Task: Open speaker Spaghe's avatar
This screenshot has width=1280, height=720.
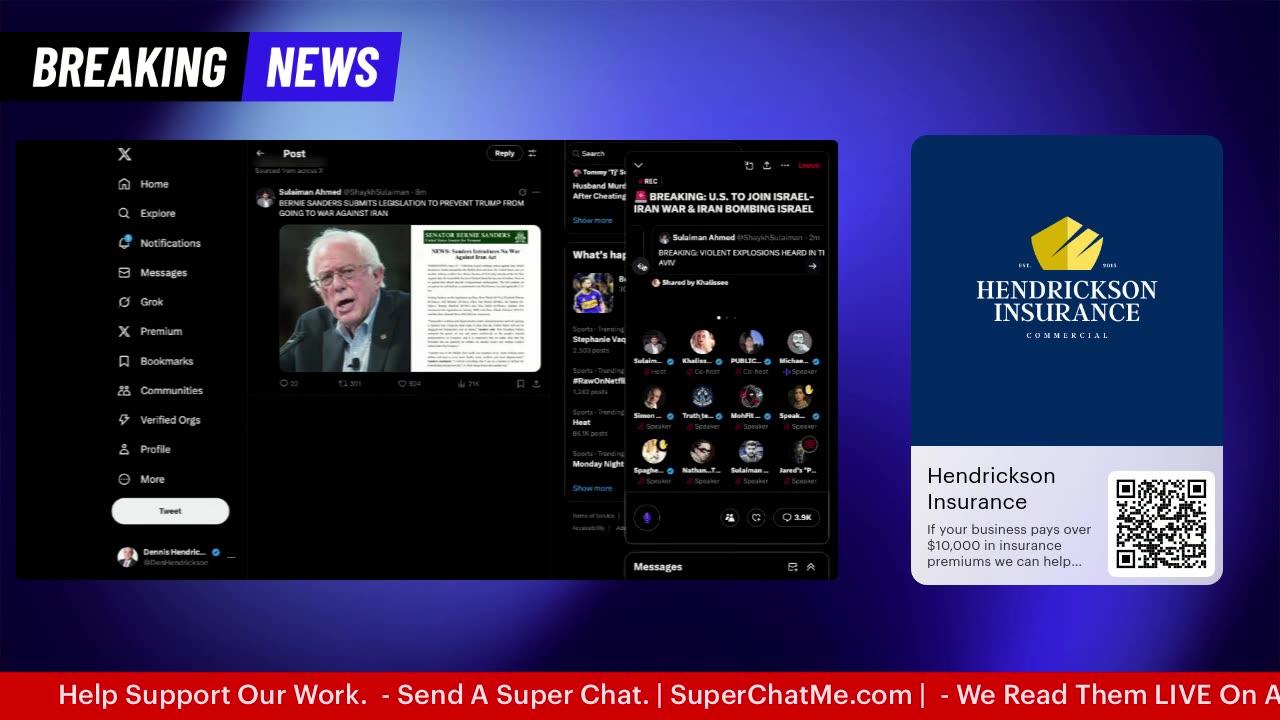Action: coord(654,451)
